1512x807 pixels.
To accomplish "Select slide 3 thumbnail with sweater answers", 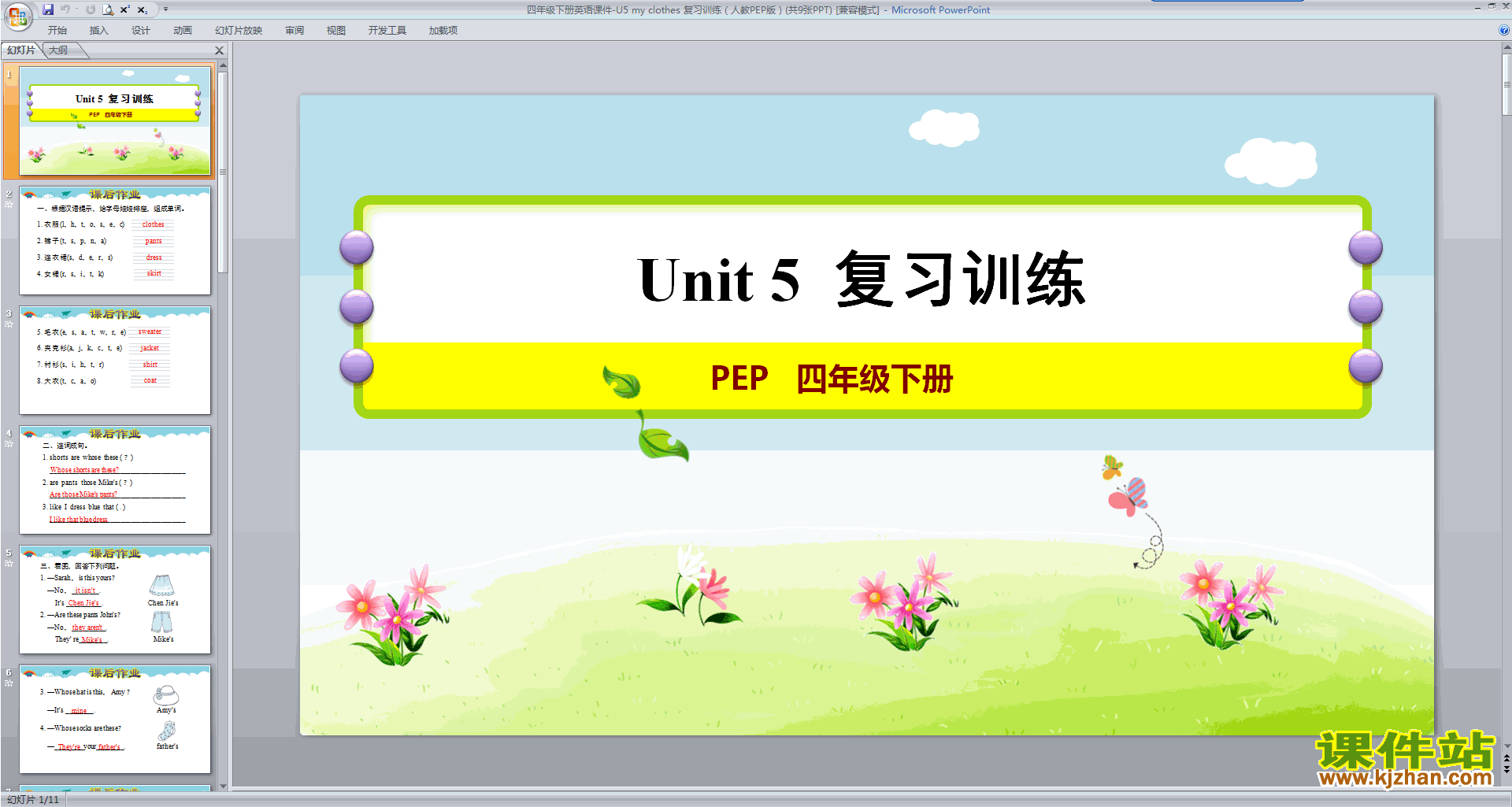I will [115, 360].
